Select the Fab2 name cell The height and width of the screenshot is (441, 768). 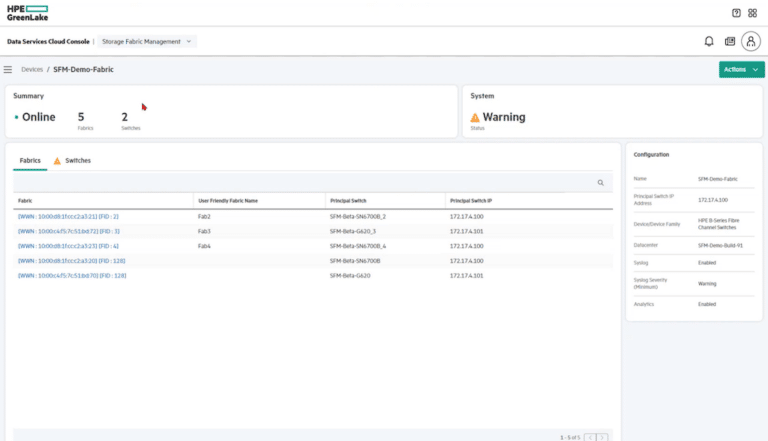click(x=204, y=217)
